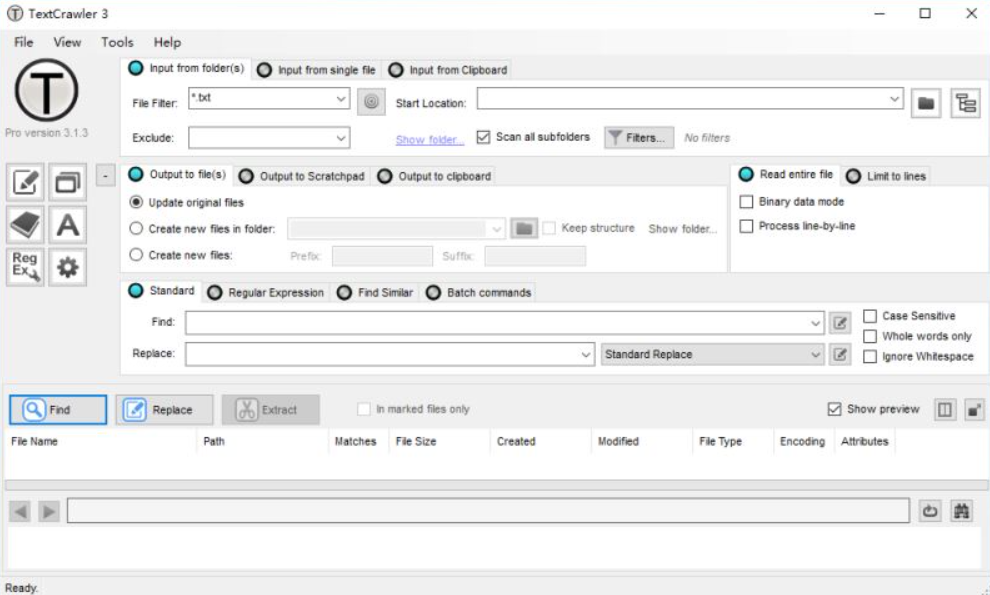Select Create new files in folder option

click(137, 229)
